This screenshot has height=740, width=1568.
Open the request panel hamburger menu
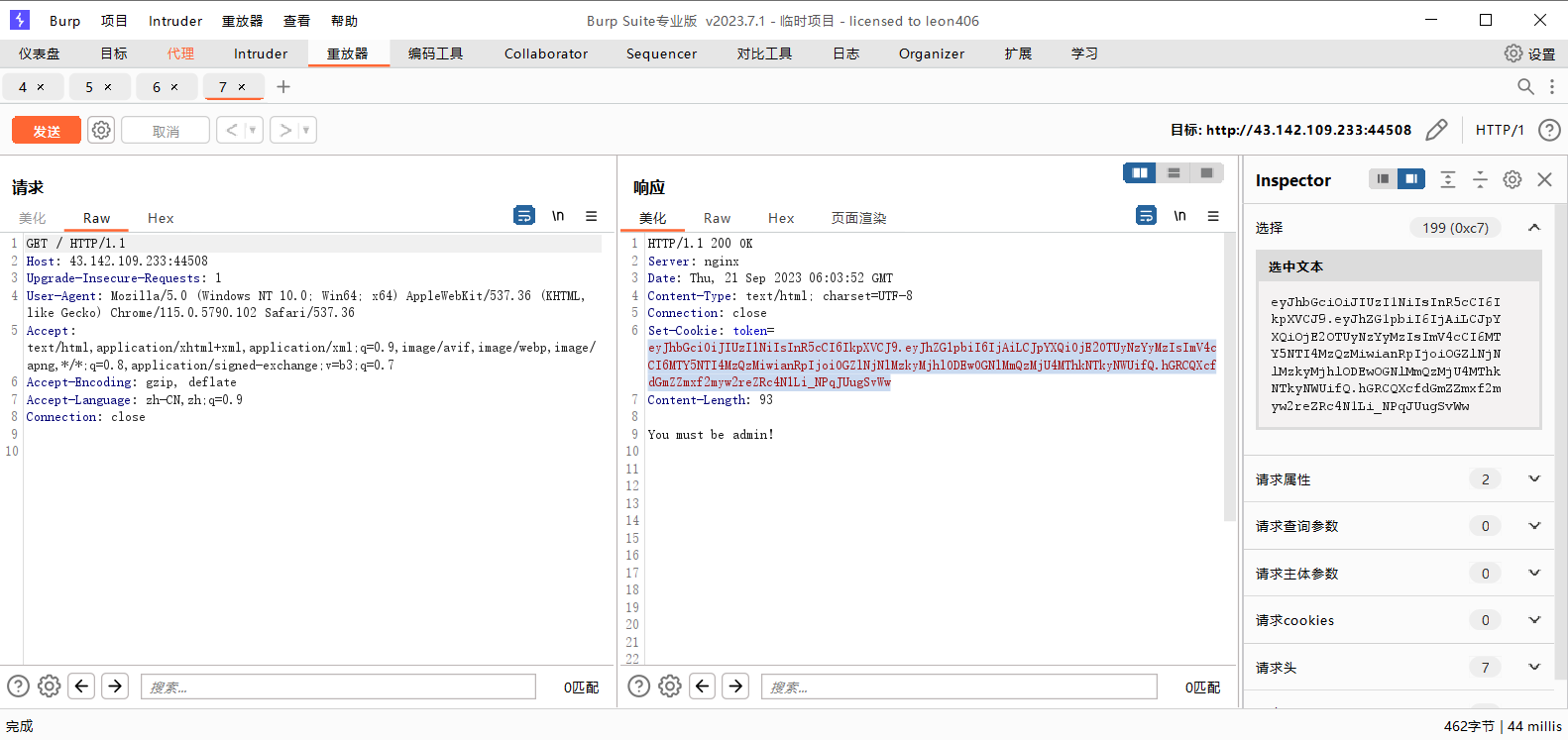pos(591,215)
